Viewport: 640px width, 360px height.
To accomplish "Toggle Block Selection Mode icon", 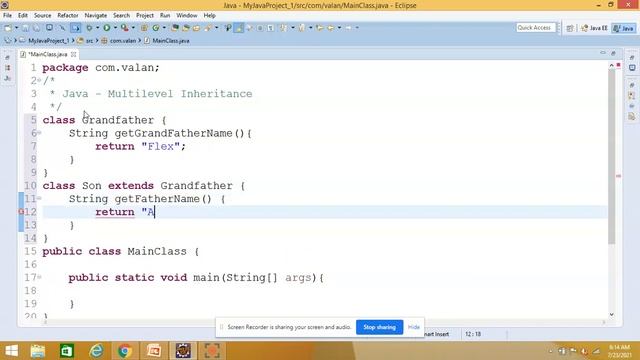I will (x=260, y=28).
